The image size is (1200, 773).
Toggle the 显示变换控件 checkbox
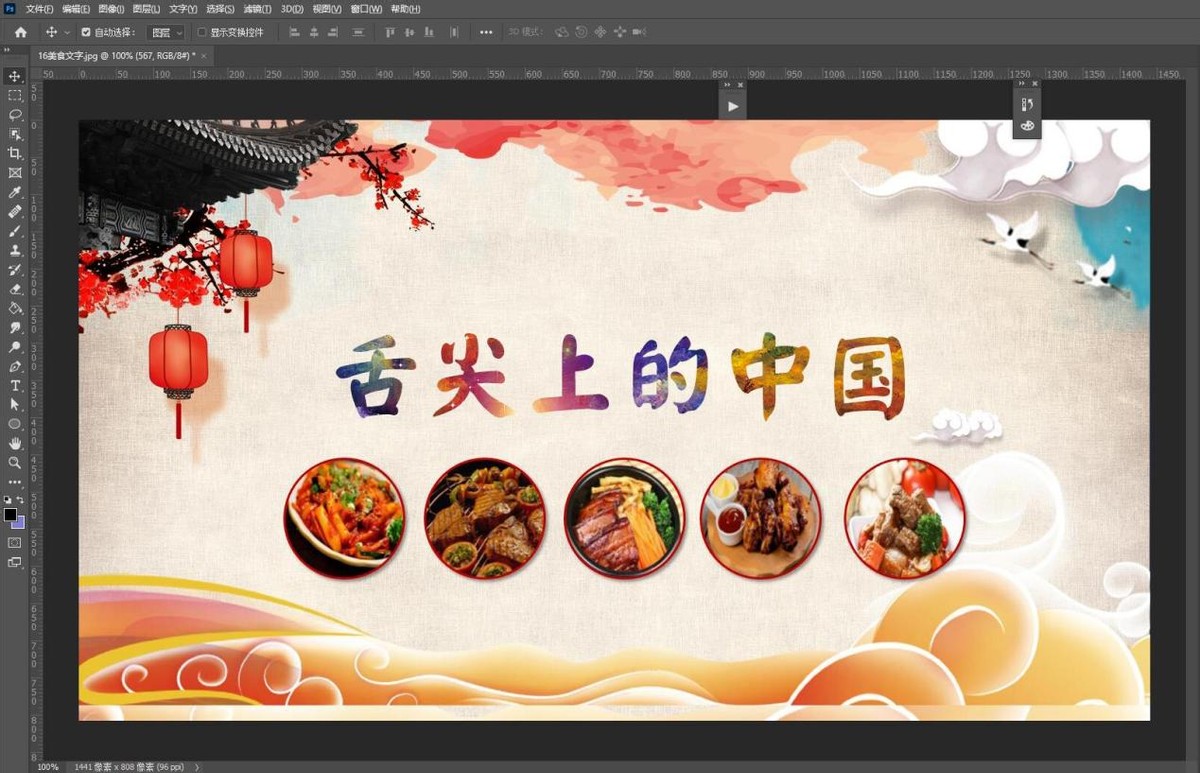point(202,31)
